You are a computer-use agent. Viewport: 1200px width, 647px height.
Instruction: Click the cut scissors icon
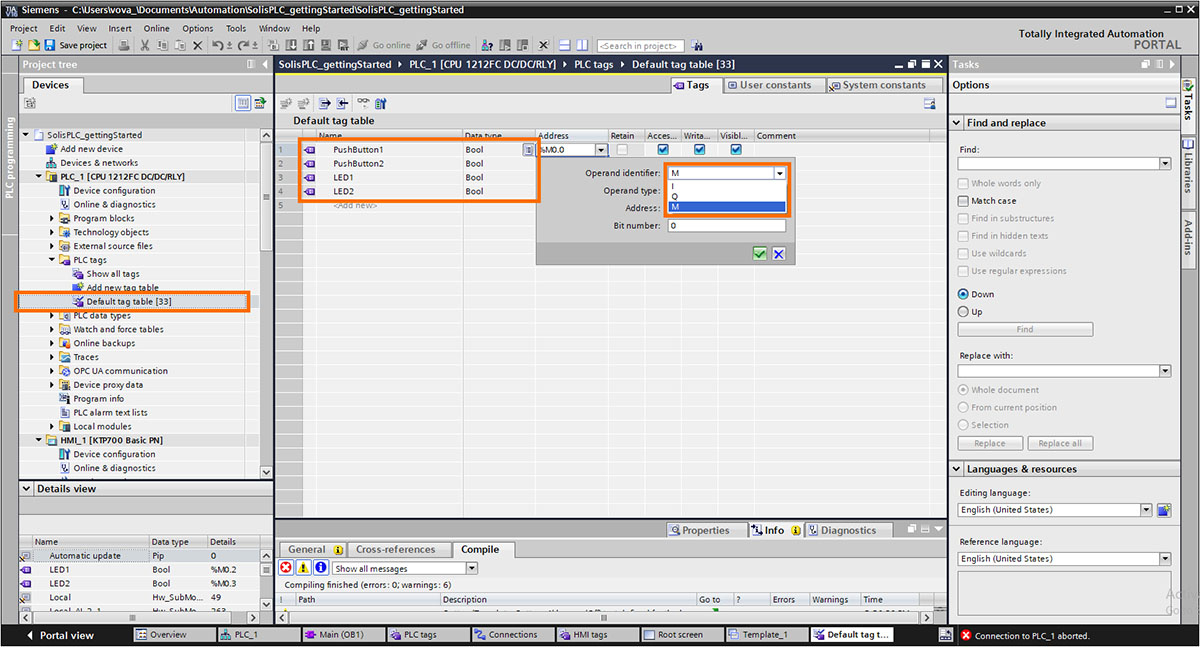pos(145,45)
